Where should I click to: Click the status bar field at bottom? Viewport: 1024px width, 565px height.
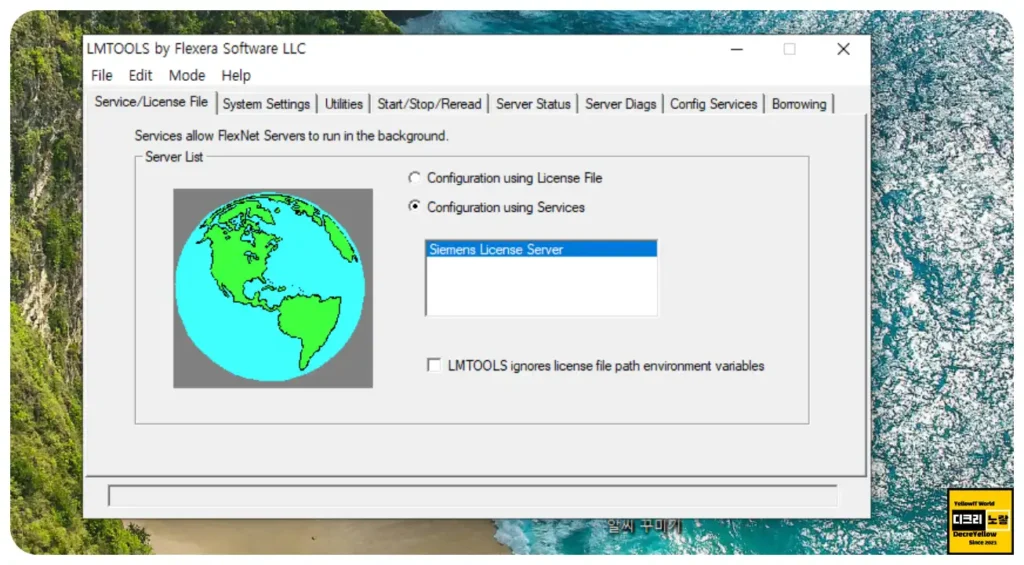click(472, 496)
